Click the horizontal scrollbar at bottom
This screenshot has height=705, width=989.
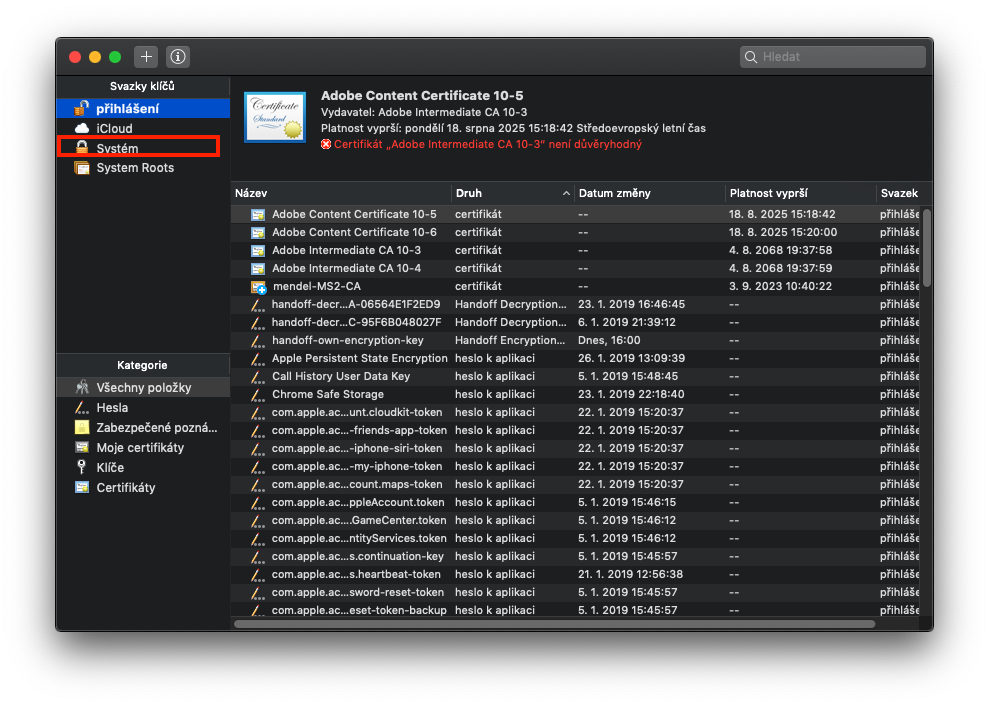click(x=554, y=624)
